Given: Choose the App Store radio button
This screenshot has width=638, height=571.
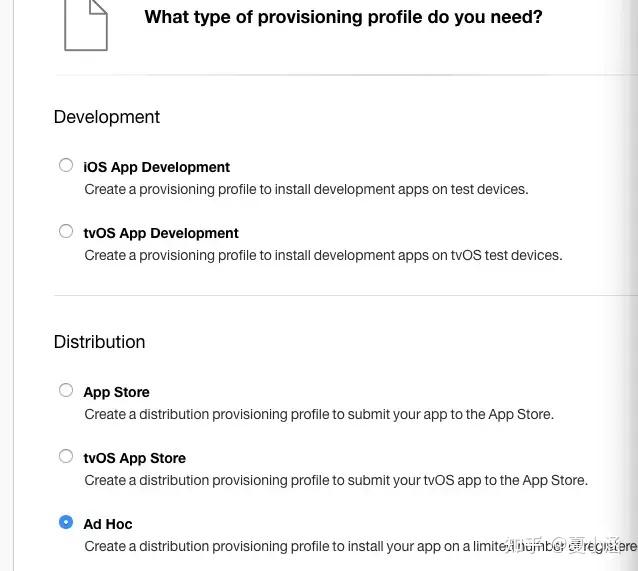Looking at the screenshot, I should point(66,390).
